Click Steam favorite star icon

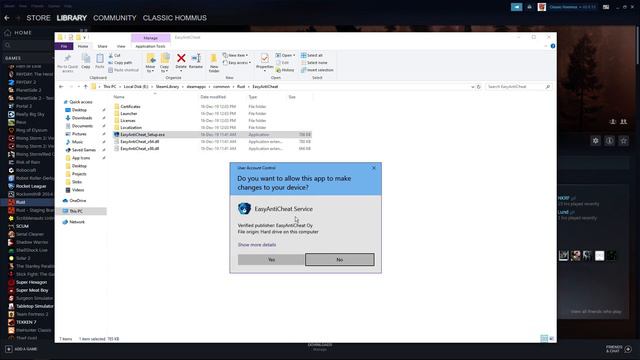click(x=623, y=141)
